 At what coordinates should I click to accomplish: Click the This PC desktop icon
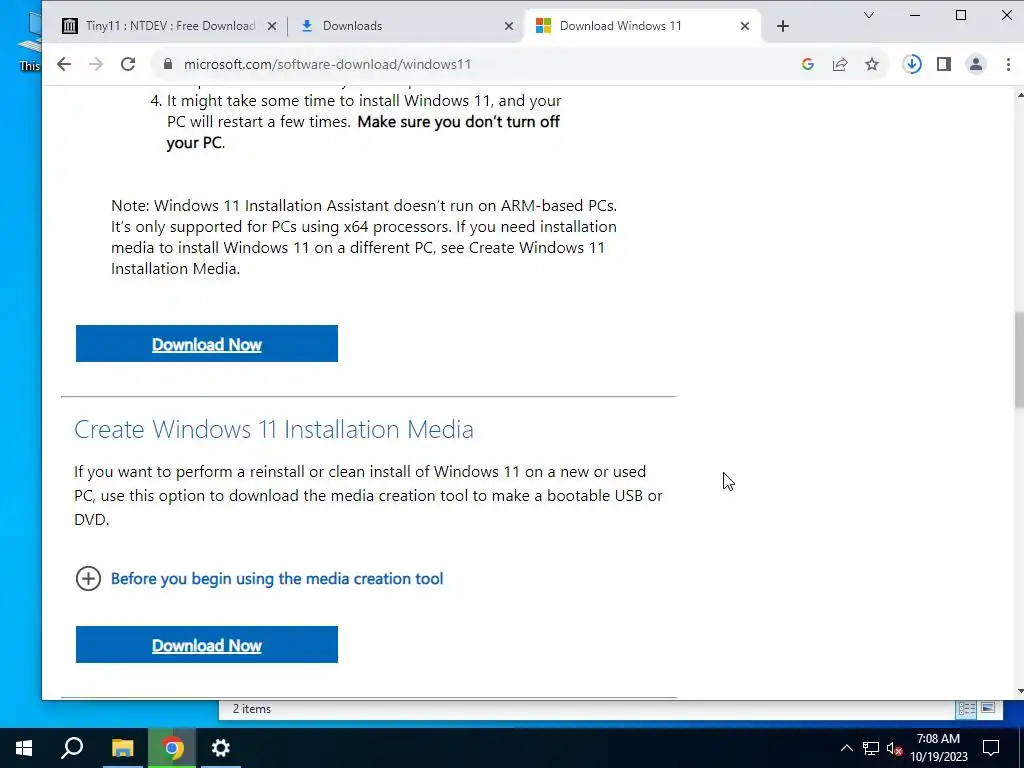pos(29,40)
